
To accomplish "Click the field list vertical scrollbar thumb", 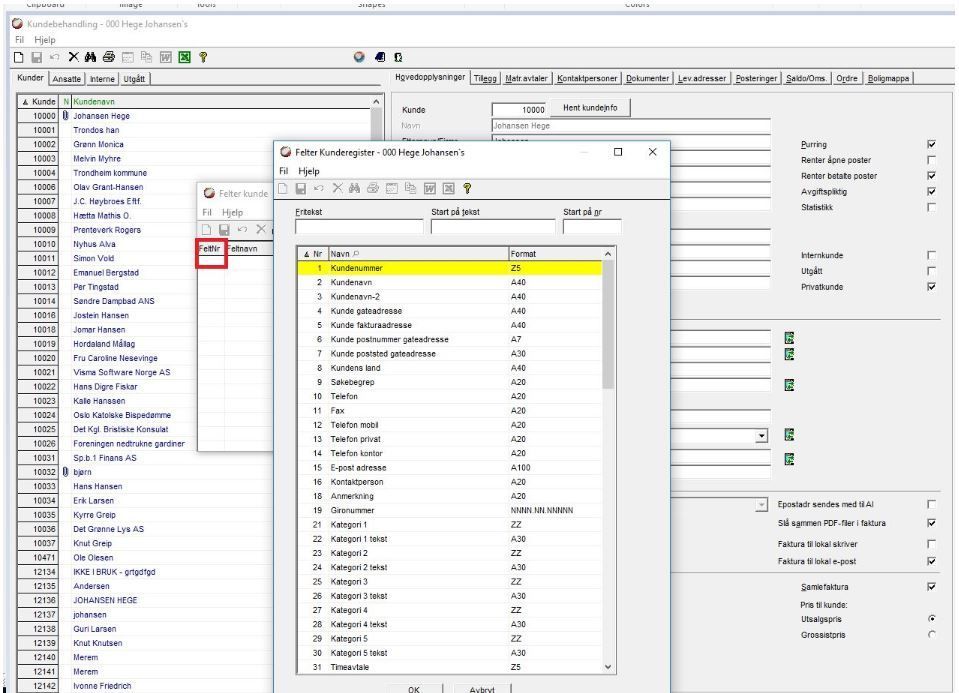I will point(608,324).
